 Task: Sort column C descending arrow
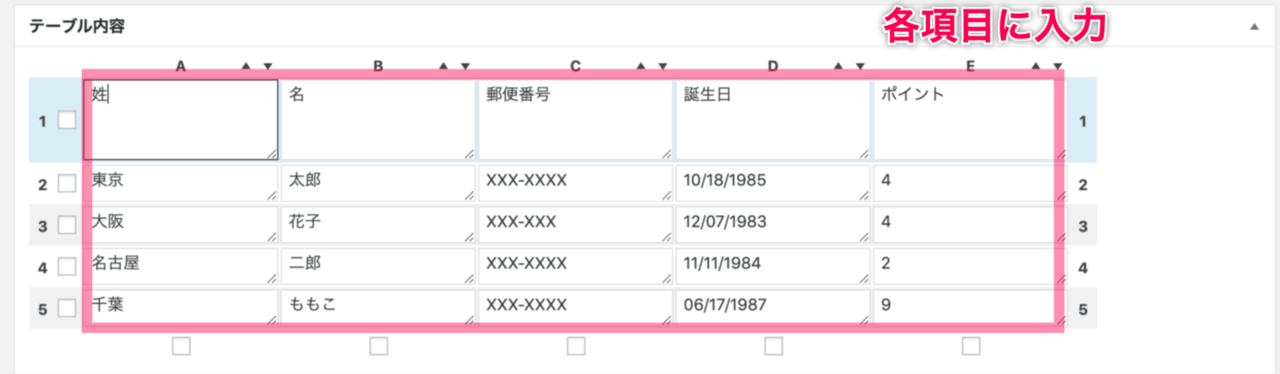(x=662, y=67)
